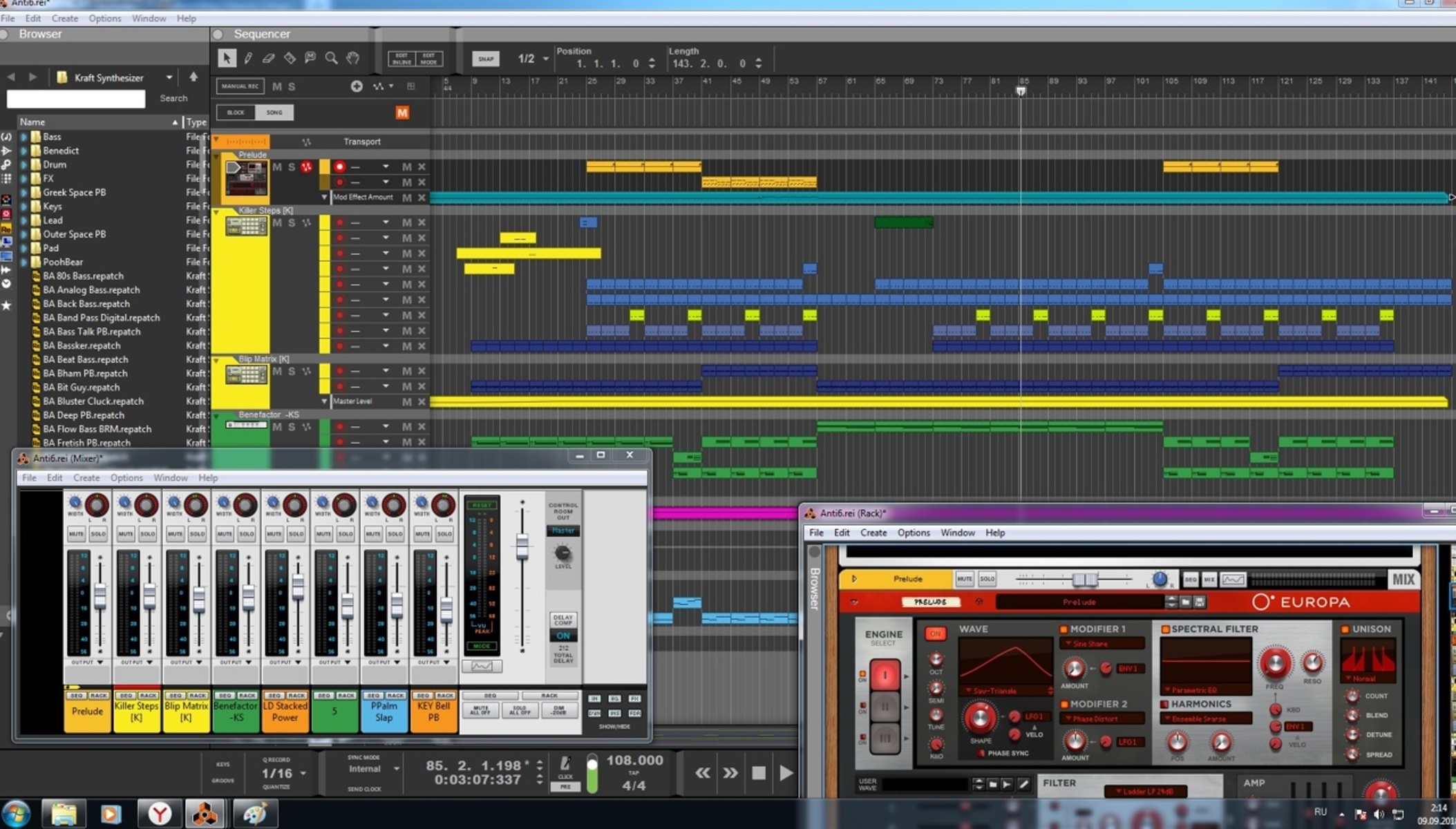Open Help menu in Rack window
This screenshot has height=829, width=1456.
pyautogui.click(x=995, y=533)
